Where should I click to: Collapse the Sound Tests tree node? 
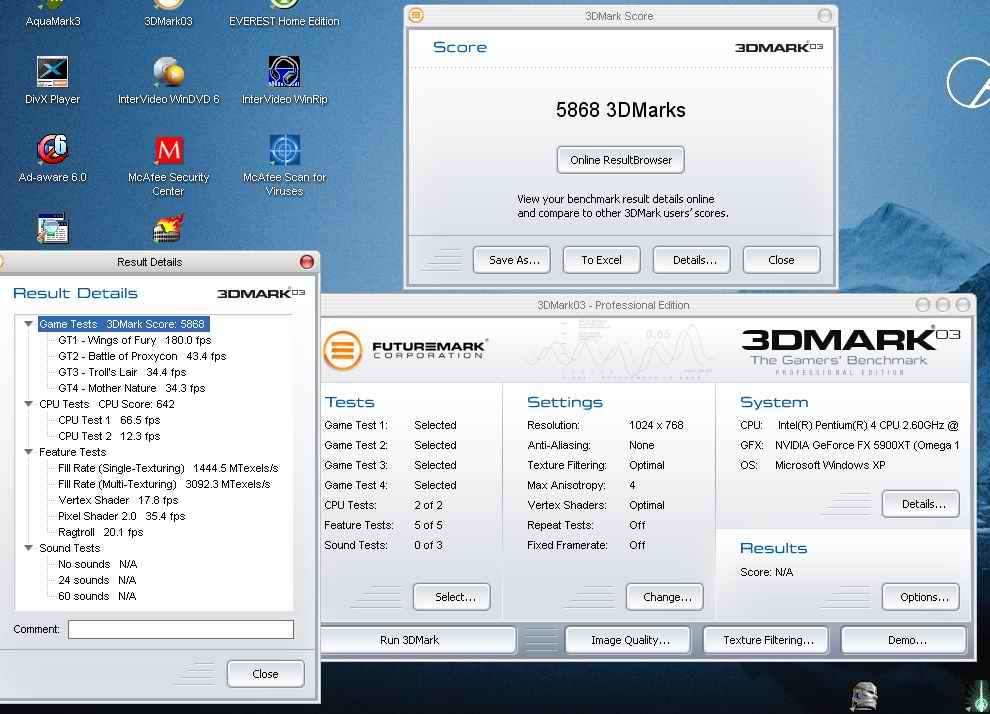tap(28, 548)
